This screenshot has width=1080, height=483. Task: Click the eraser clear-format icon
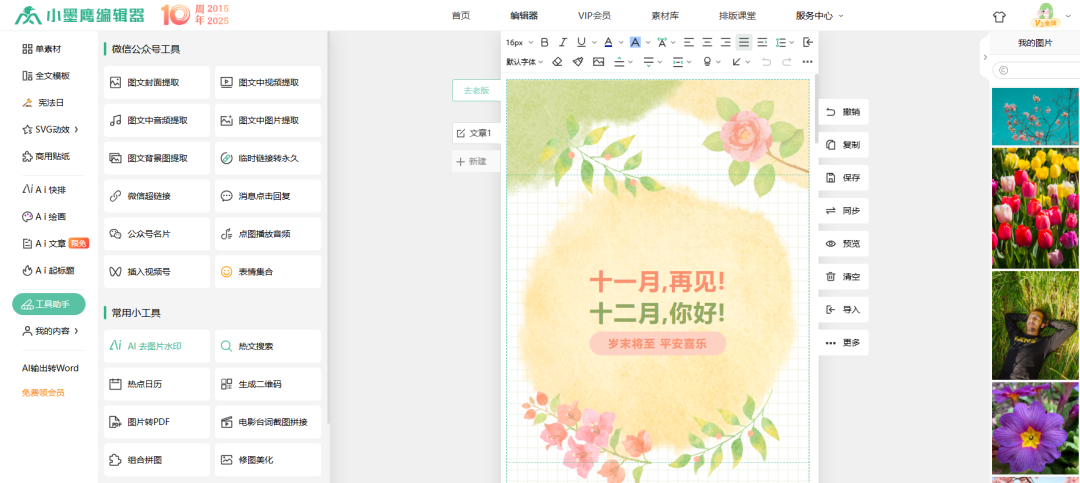pyautogui.click(x=558, y=62)
